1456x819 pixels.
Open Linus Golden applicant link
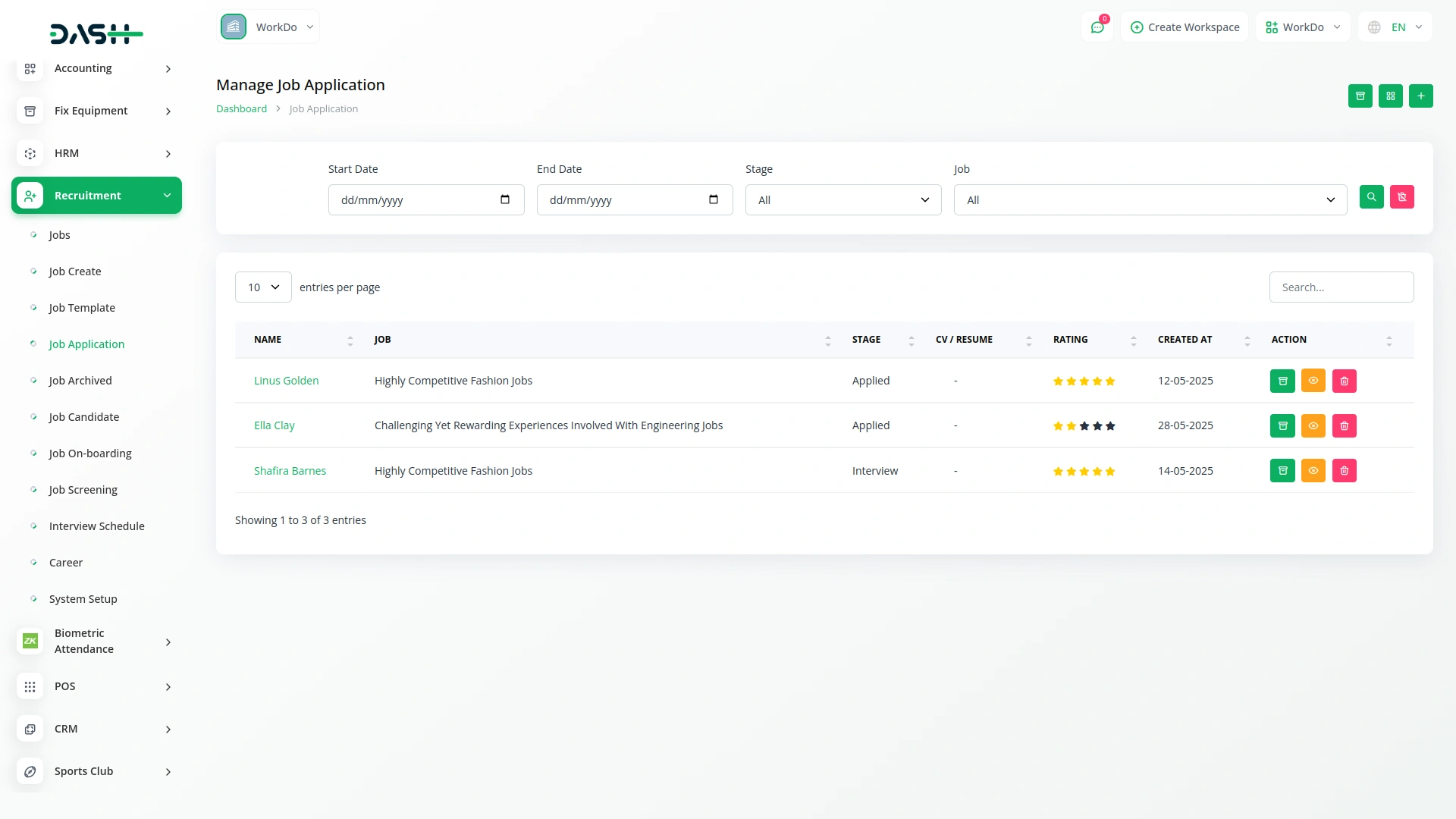click(x=286, y=381)
